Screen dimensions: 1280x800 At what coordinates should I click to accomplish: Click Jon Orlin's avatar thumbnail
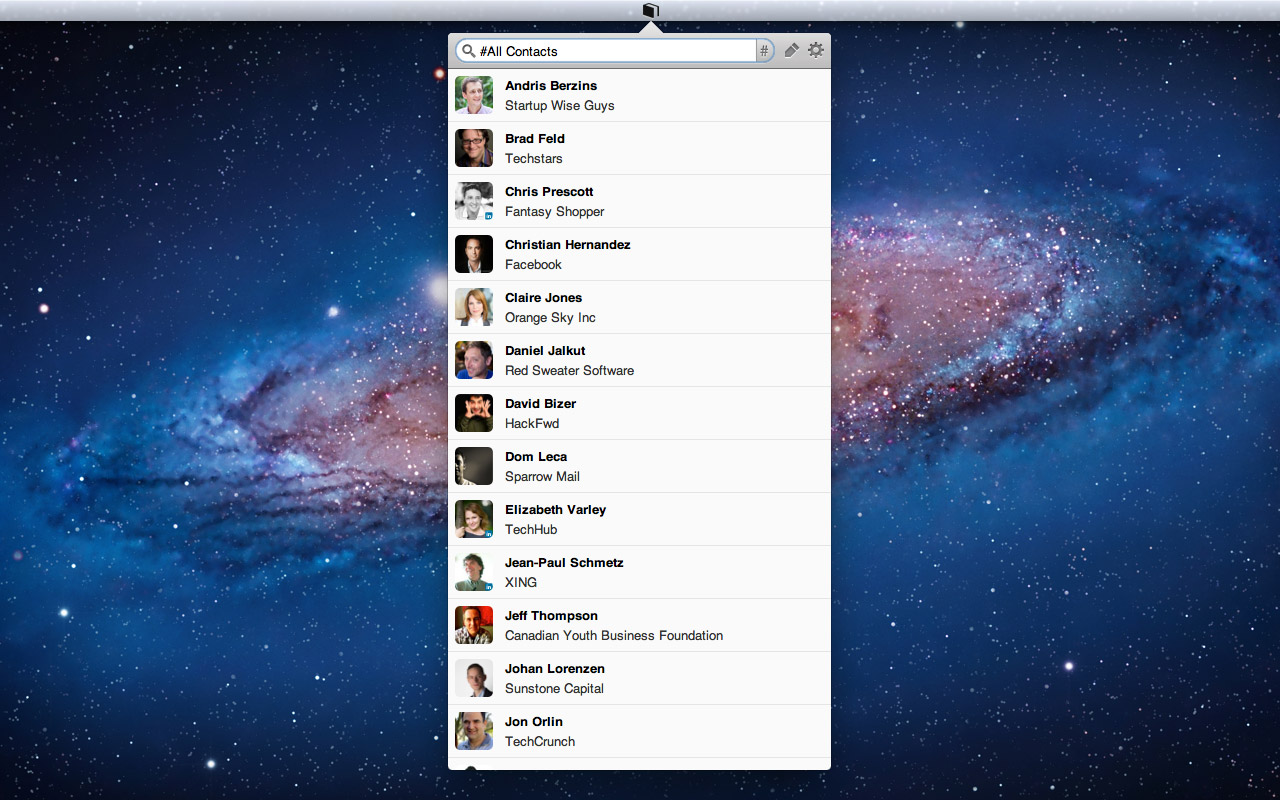point(474,731)
